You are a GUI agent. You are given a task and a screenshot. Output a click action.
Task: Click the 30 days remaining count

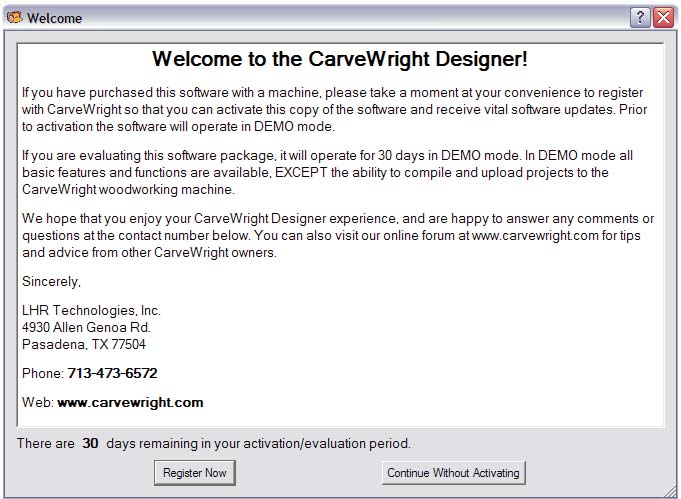coord(90,443)
